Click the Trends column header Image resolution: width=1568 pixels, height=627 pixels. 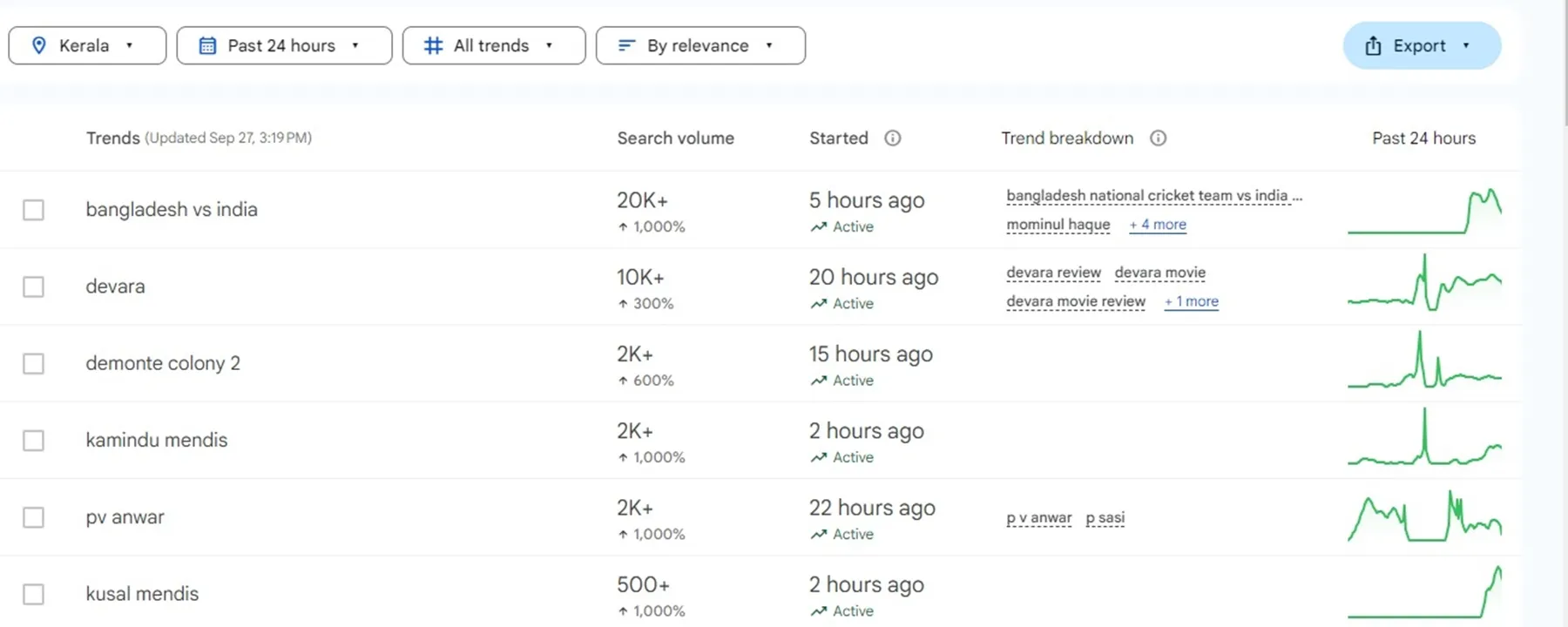[112, 138]
